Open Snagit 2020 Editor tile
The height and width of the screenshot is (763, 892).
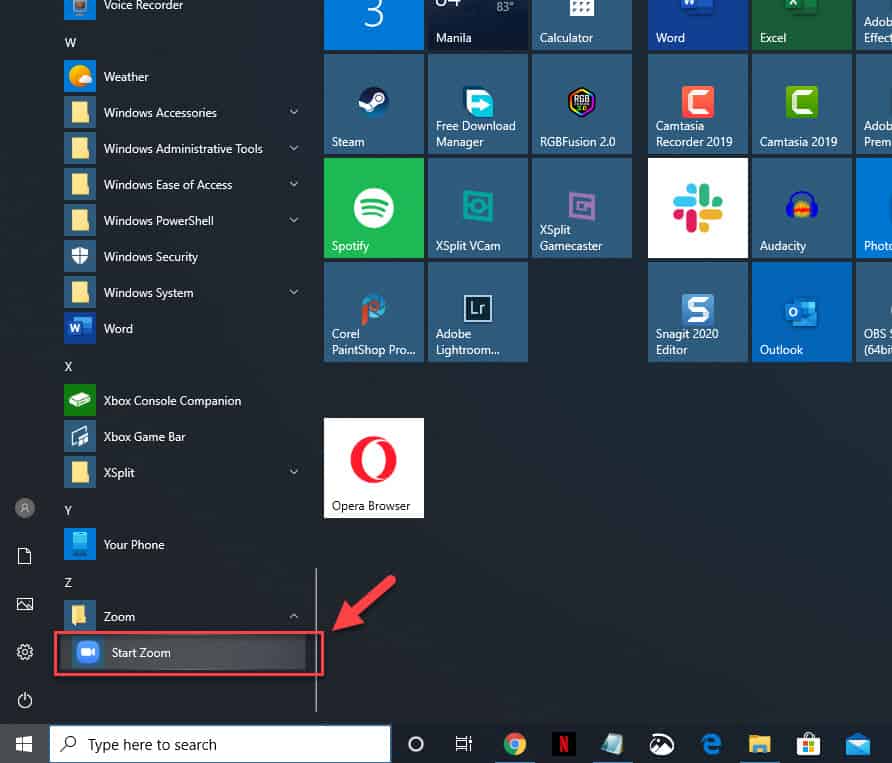click(x=698, y=312)
